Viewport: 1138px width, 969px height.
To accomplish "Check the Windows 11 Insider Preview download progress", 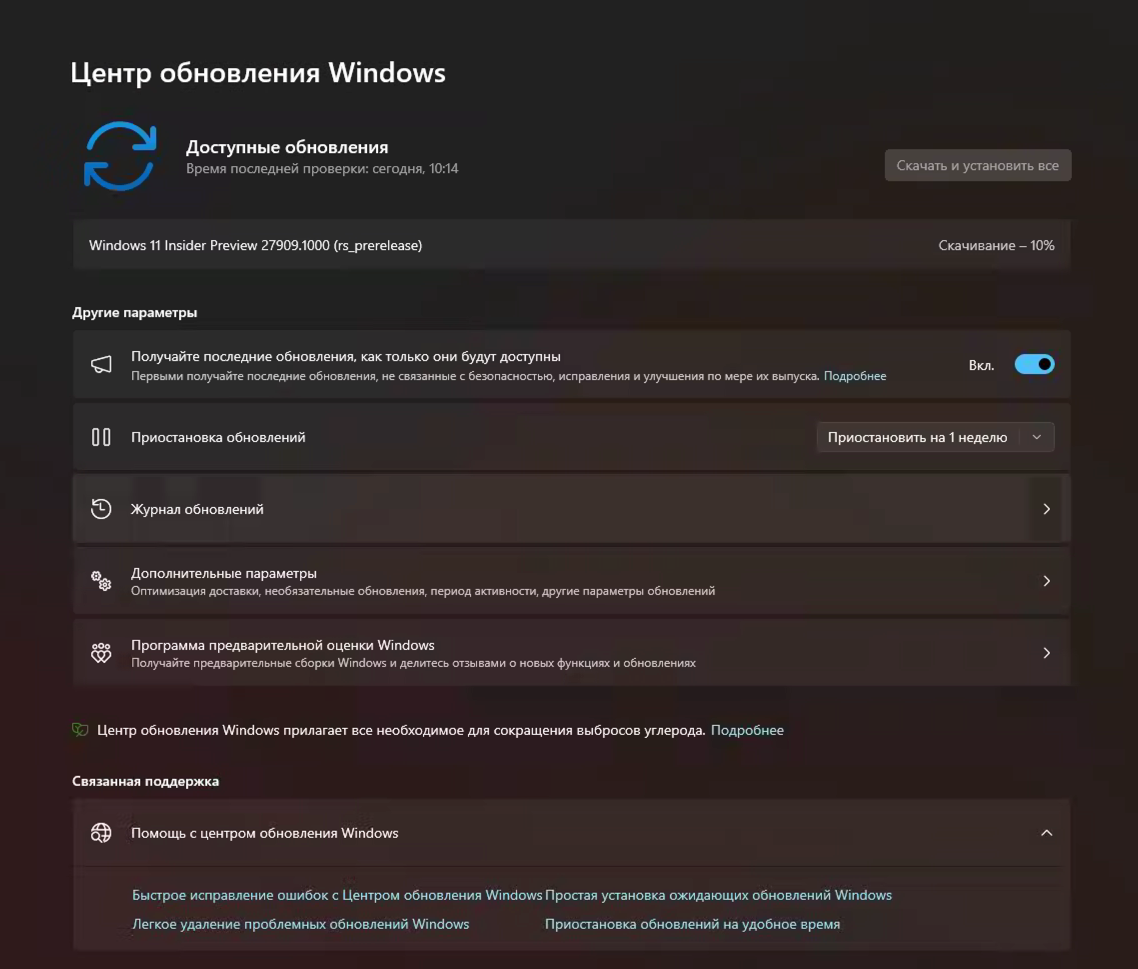I will 999,245.
